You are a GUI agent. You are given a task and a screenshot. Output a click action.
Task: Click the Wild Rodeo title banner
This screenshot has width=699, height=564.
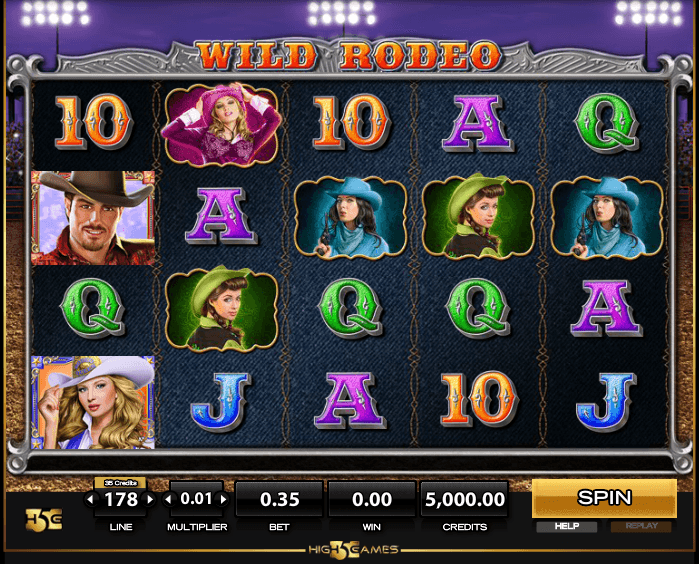[x=350, y=56]
